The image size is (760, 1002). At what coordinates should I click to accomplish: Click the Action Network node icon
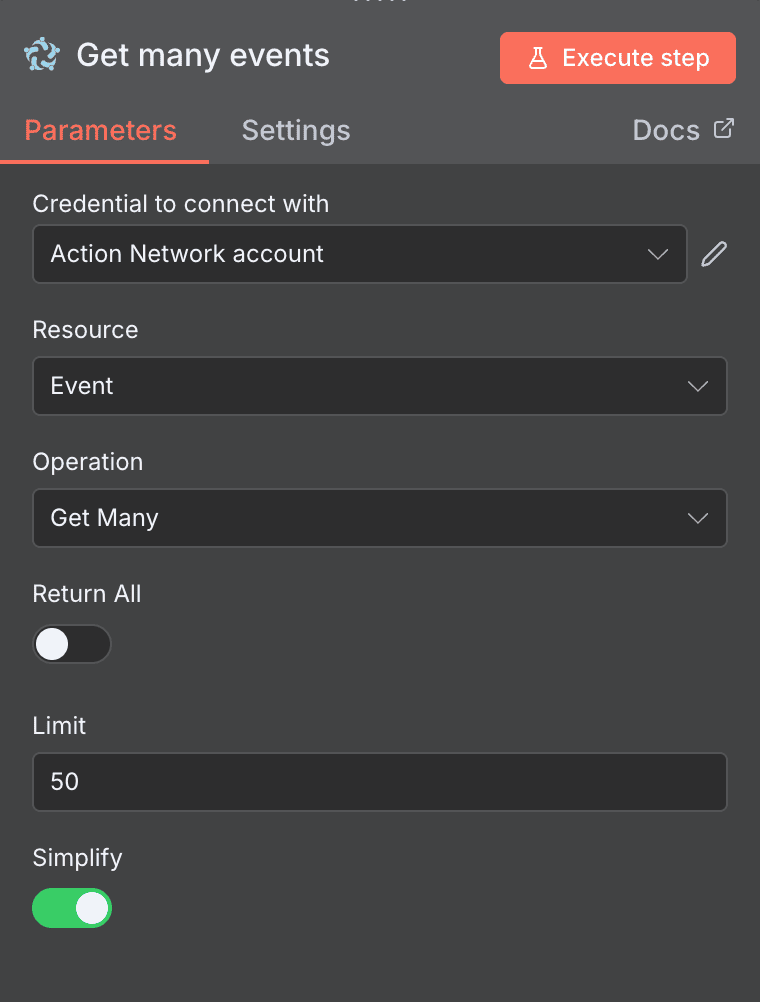coord(41,56)
